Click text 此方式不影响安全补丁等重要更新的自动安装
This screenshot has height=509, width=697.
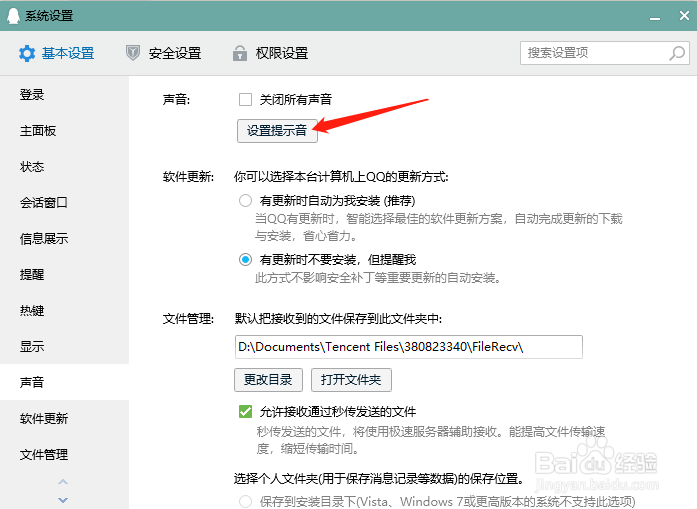[377, 278]
